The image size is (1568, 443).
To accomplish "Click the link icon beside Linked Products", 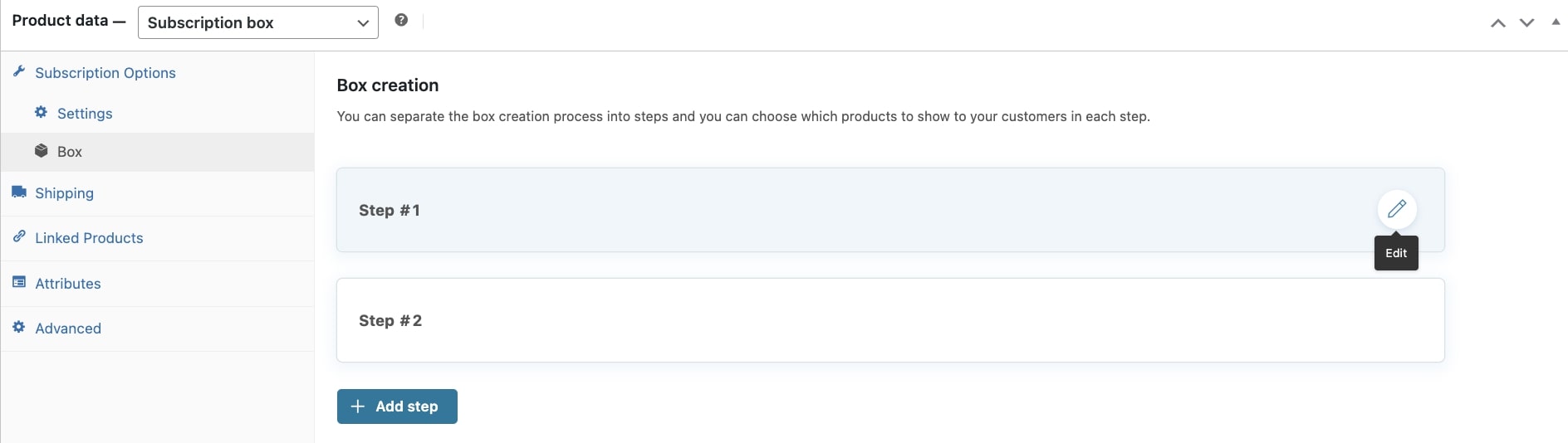I will pos(19,236).
